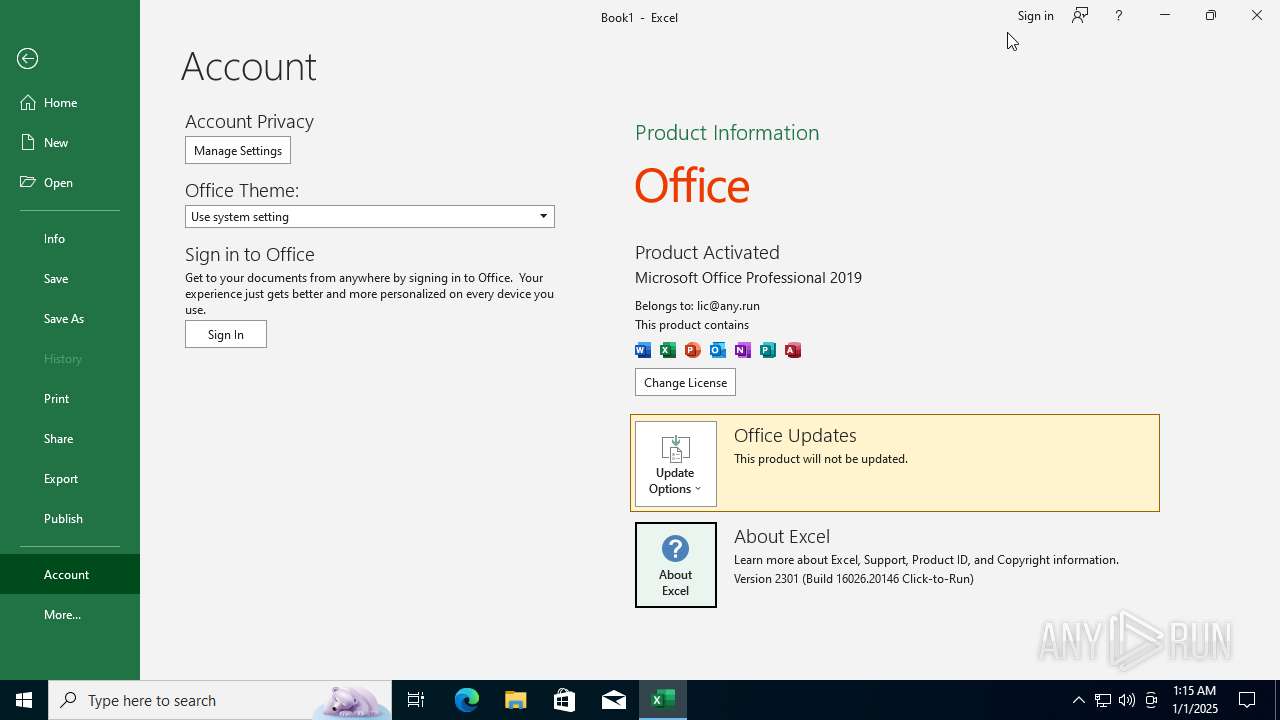This screenshot has height=720, width=1280.
Task: Open Microsoft Store from the taskbar
Action: coord(565,700)
